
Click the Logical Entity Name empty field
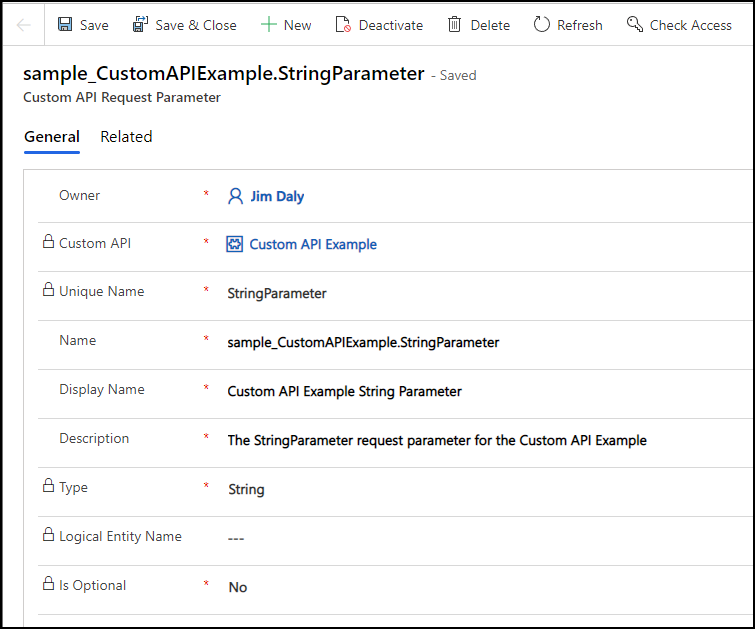click(236, 538)
